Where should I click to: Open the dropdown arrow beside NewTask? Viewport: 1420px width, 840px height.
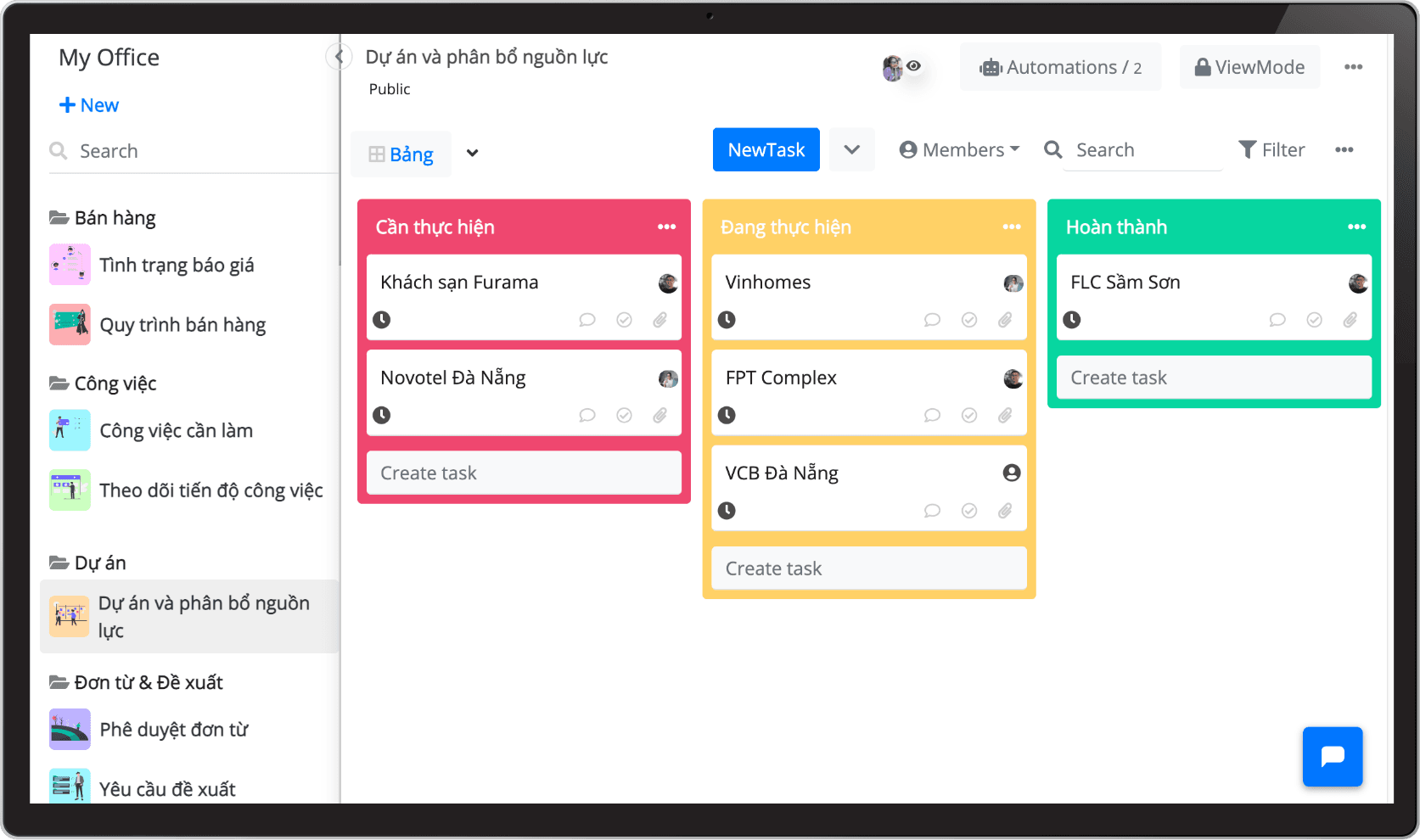851,150
